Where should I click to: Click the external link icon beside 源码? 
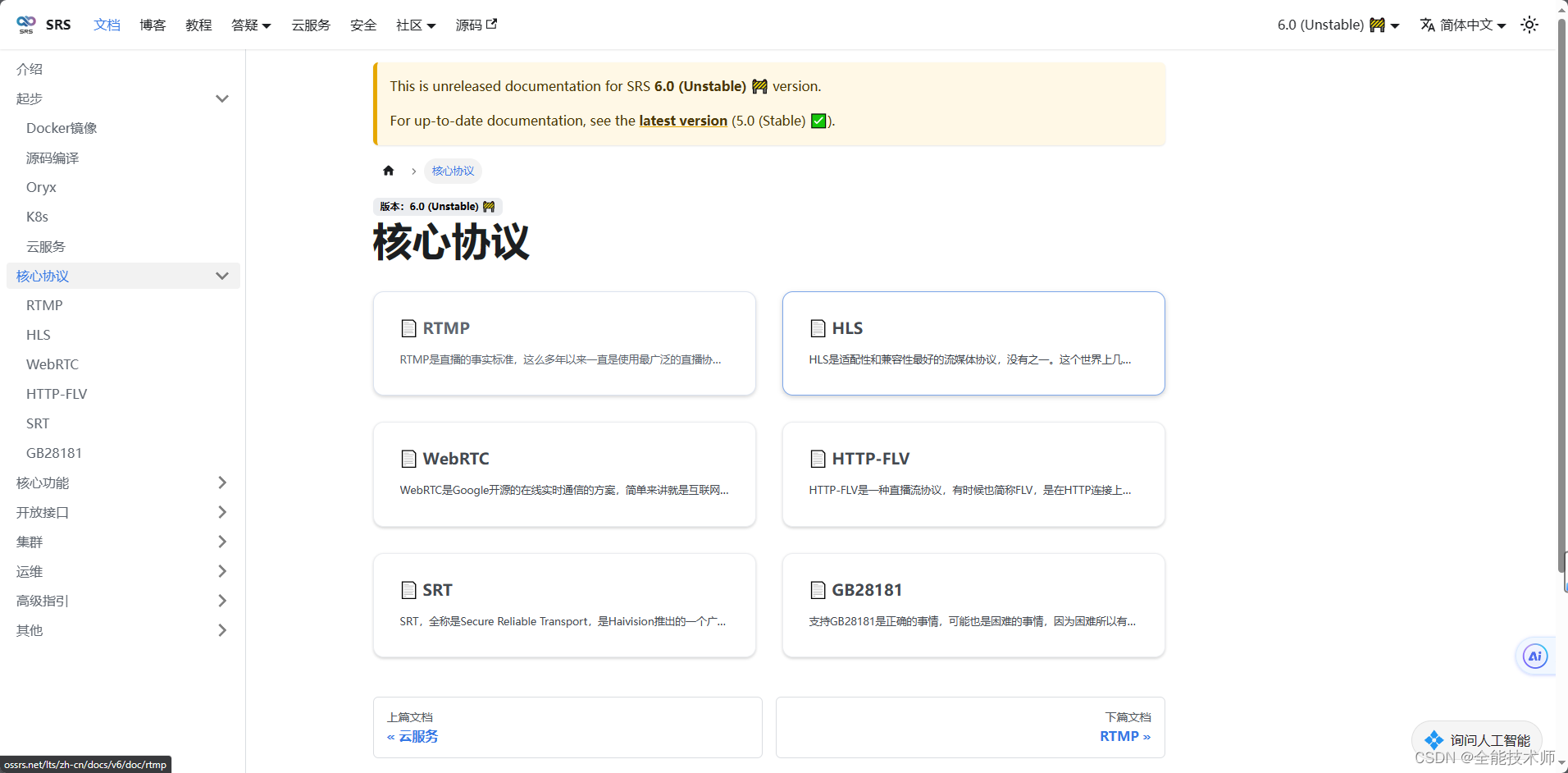click(x=491, y=24)
